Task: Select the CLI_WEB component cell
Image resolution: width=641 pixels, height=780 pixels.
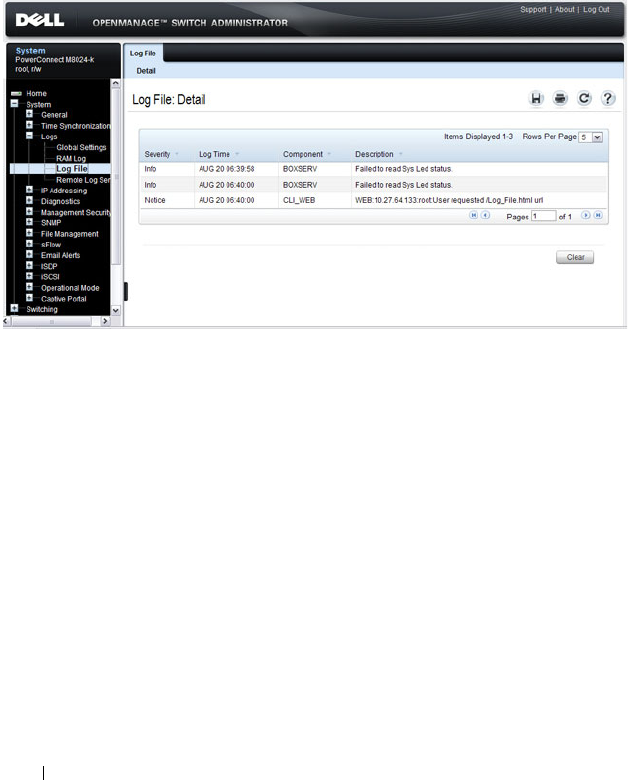Action: [x=299, y=200]
